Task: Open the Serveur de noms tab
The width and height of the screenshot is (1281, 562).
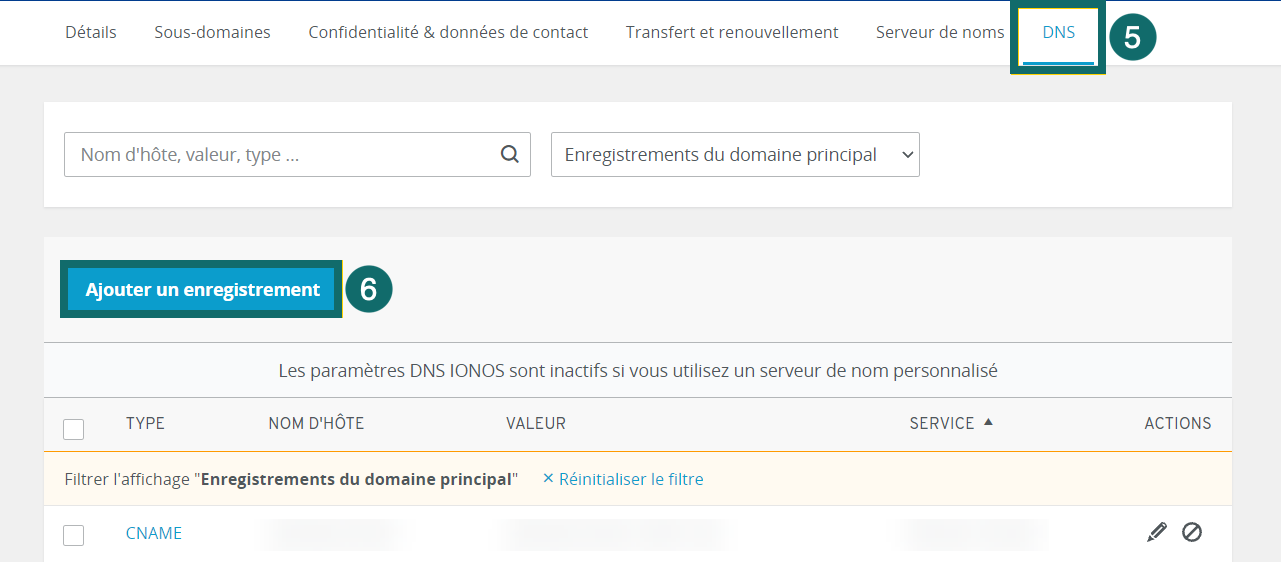Action: point(940,32)
